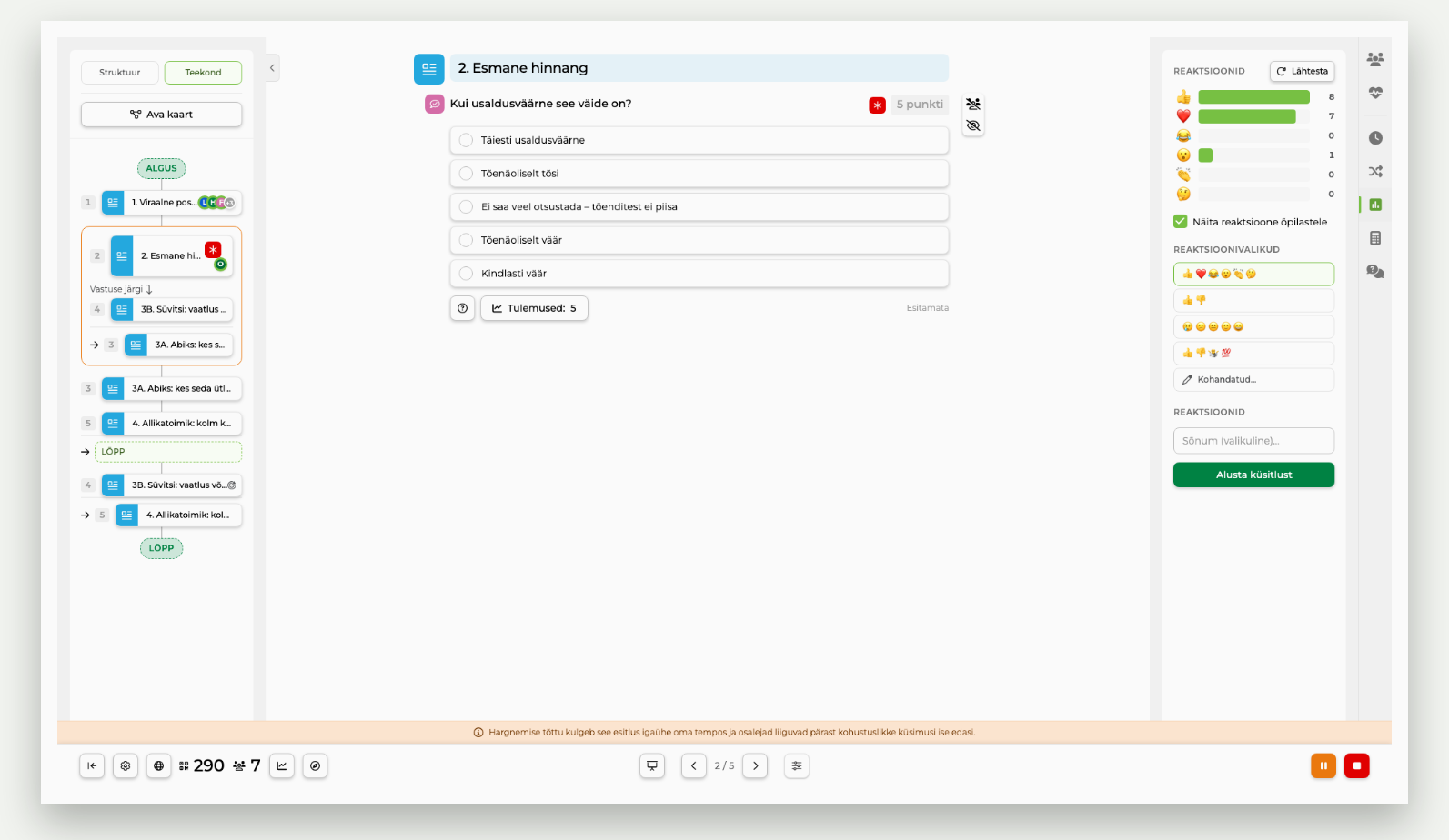Click the thumbs-up reaction progress bar
This screenshot has height=840, width=1449.
1253,97
